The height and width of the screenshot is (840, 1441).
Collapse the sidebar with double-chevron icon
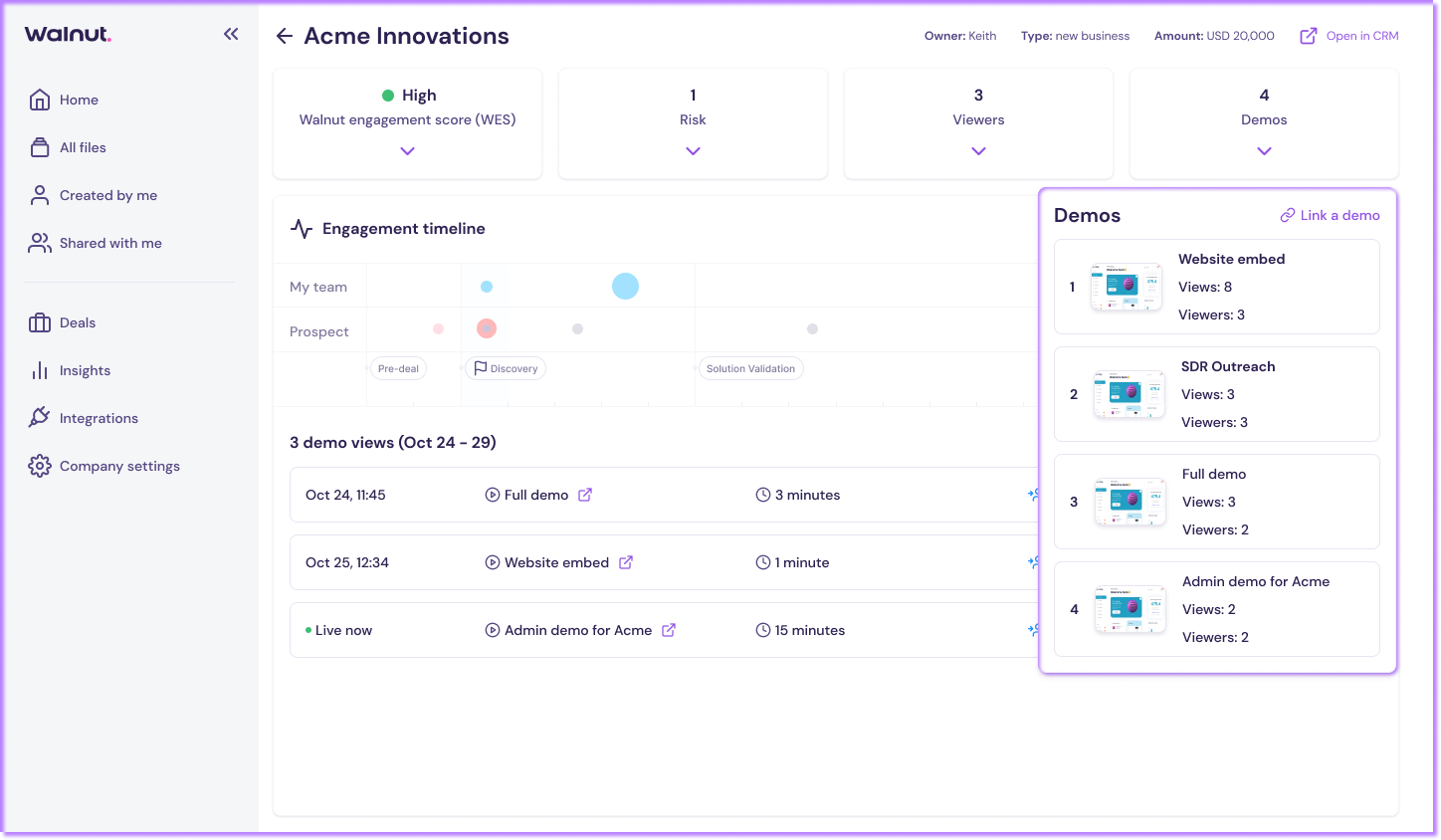[x=231, y=34]
